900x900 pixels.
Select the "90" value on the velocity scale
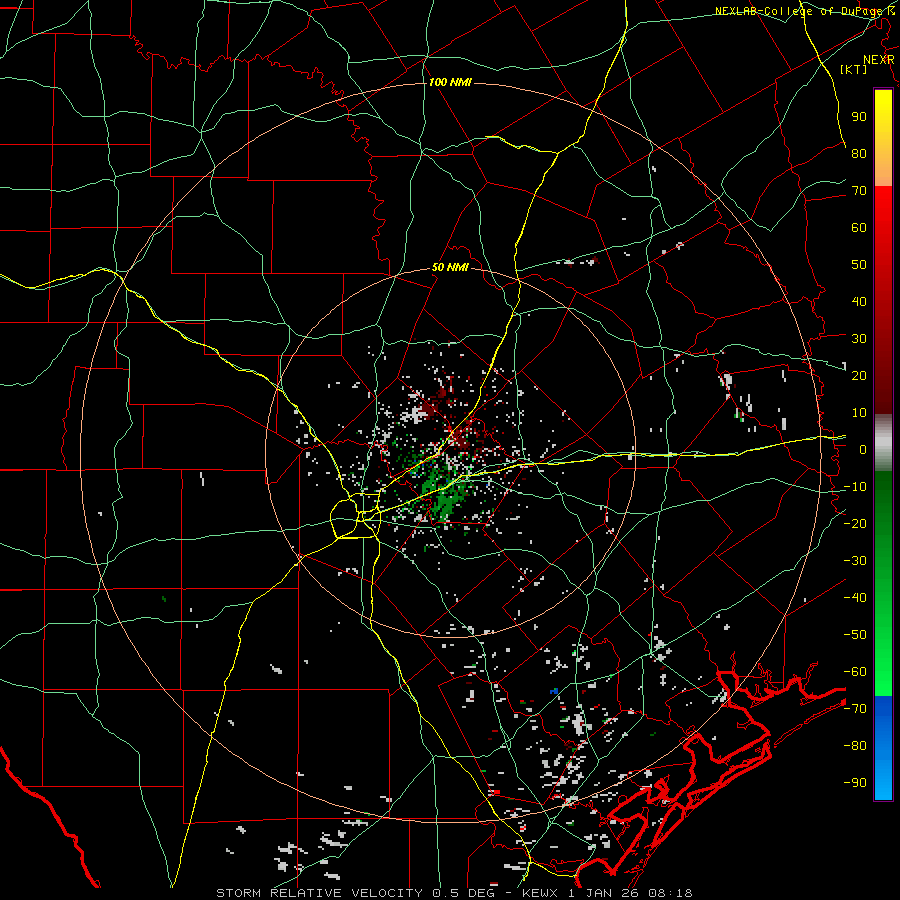click(x=859, y=117)
